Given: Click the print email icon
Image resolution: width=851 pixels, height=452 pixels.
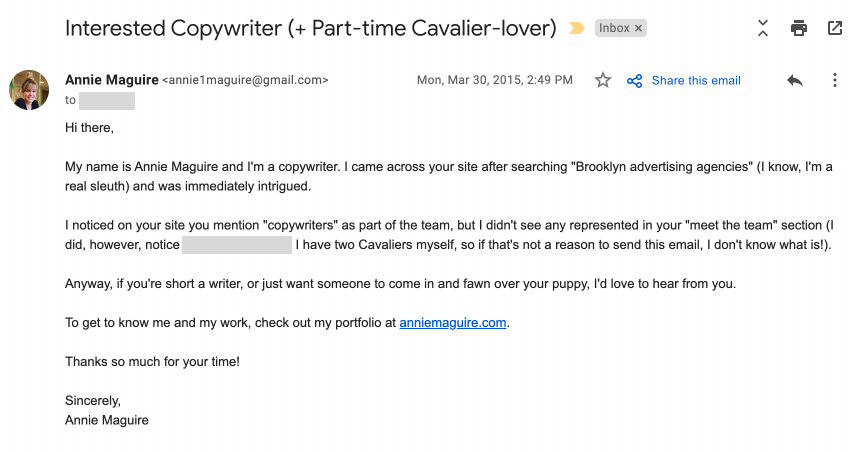Looking at the screenshot, I should (x=798, y=28).
